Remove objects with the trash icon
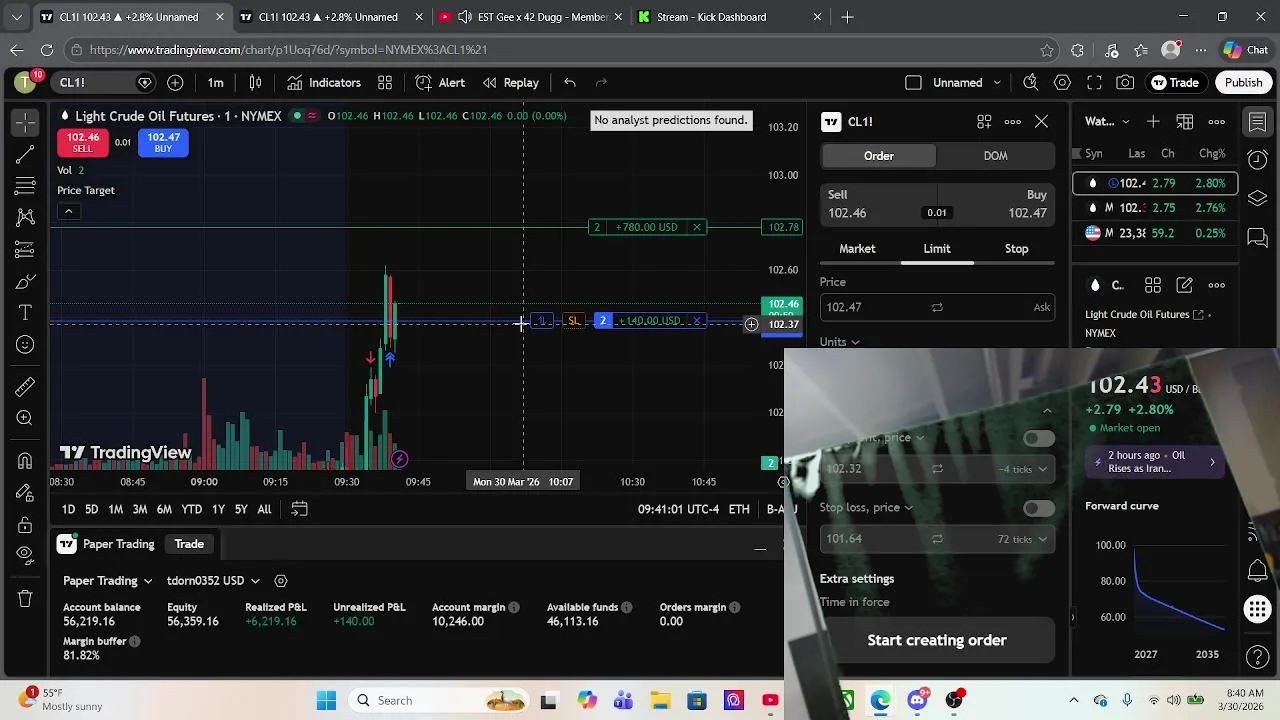This screenshot has width=1280, height=720. coord(26,598)
